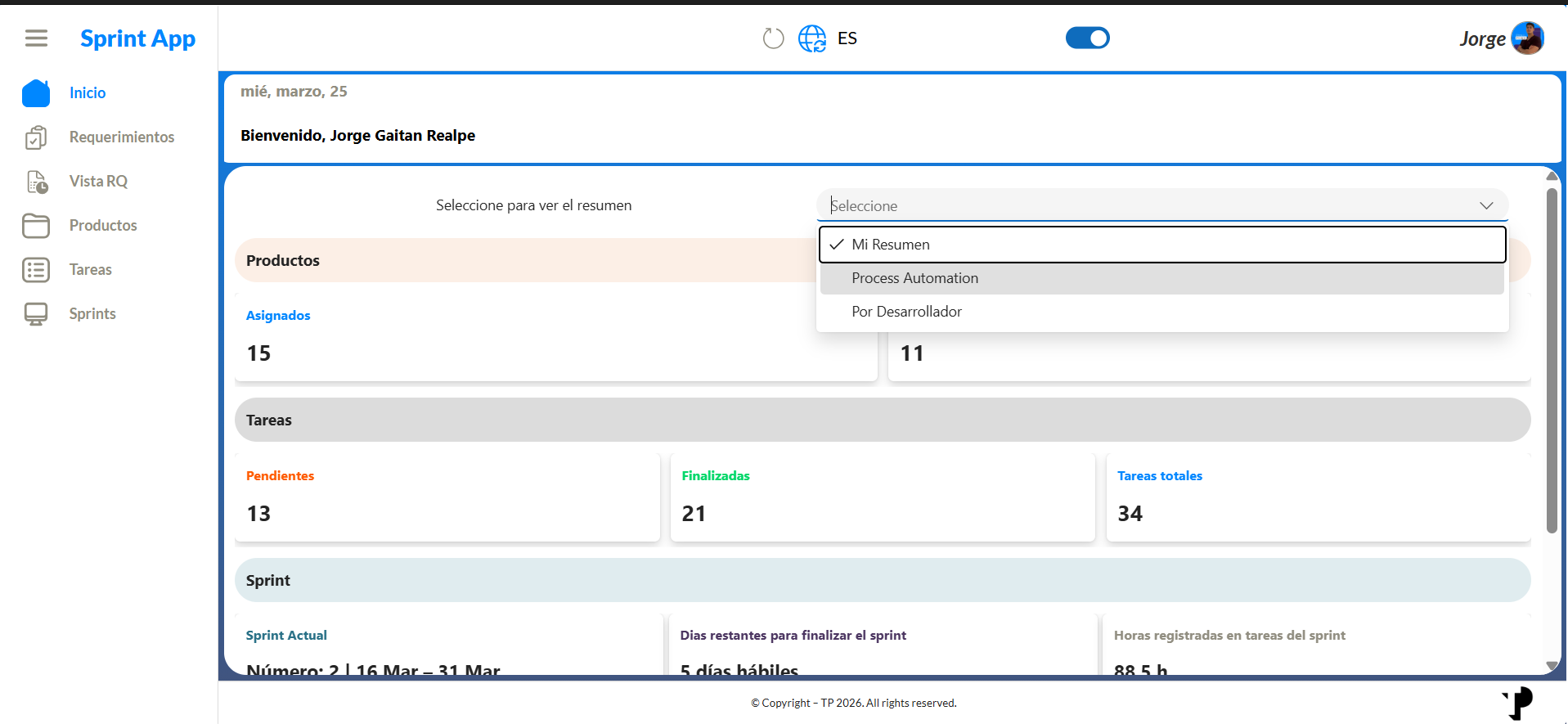Click the Sprint App title
Viewport: 1568px width, 724px height.
(137, 38)
